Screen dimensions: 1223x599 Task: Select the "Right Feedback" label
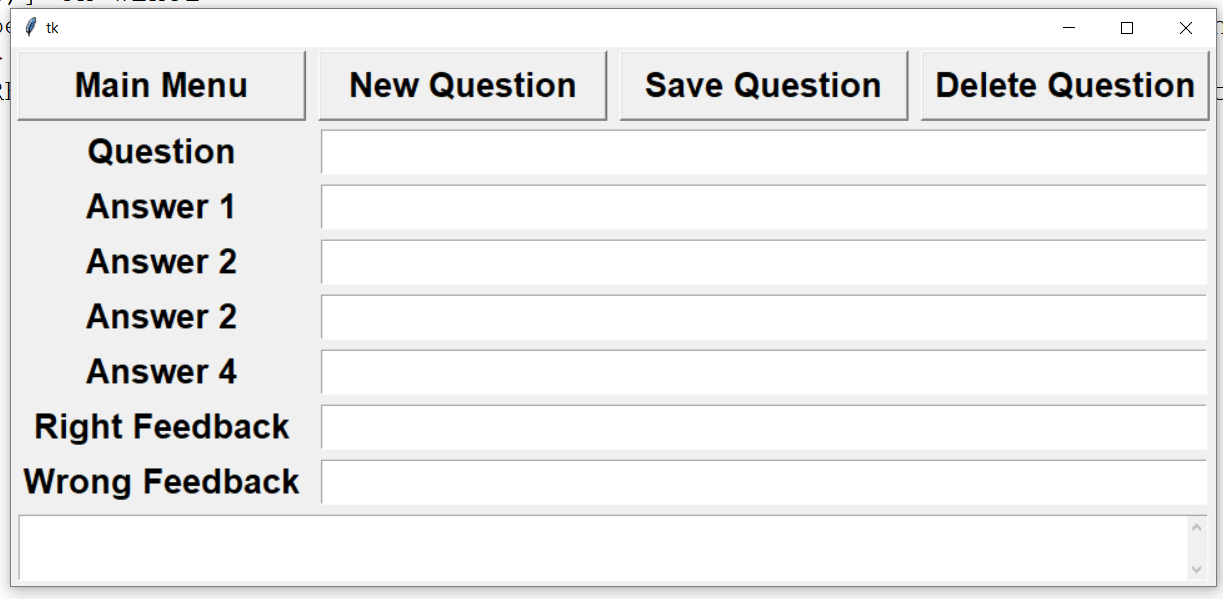tap(161, 427)
